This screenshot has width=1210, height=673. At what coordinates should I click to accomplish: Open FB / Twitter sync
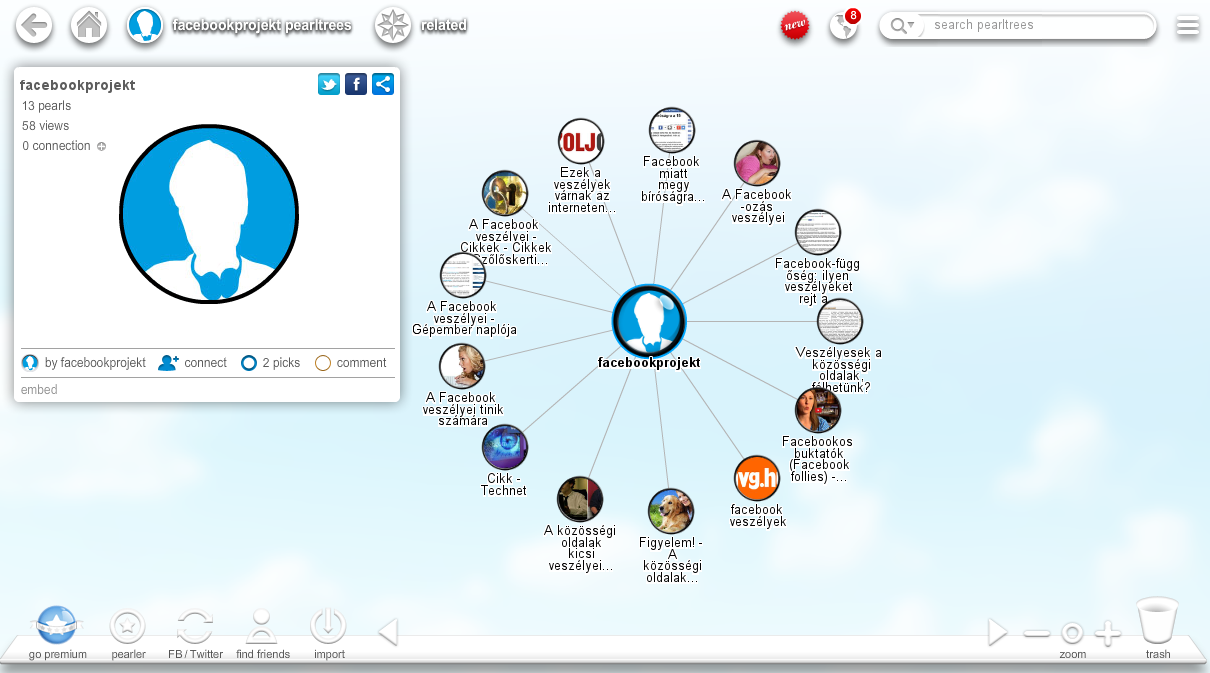click(x=195, y=627)
